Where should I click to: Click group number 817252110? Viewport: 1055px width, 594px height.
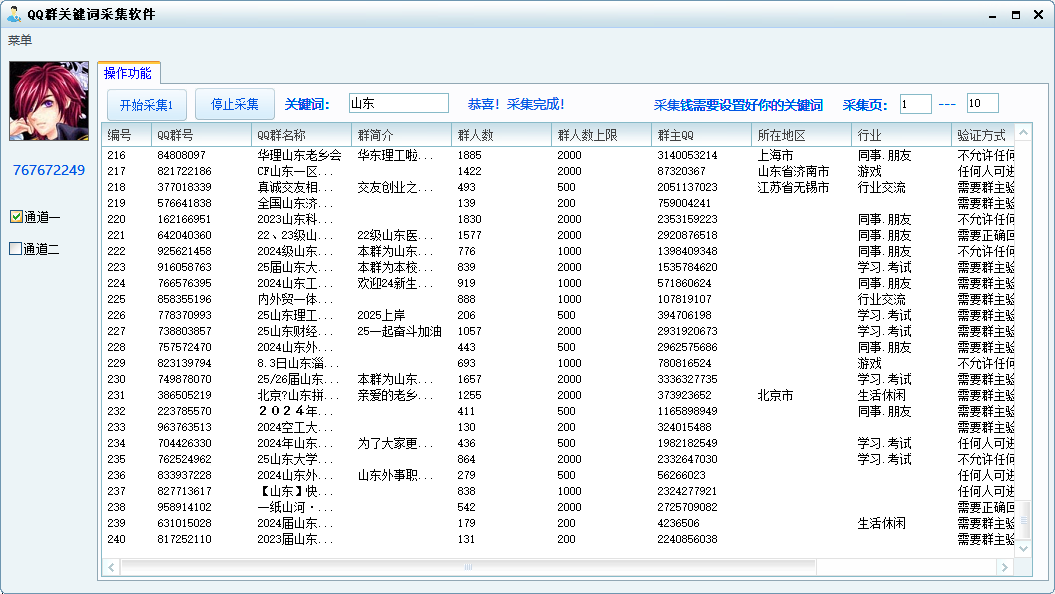point(184,540)
